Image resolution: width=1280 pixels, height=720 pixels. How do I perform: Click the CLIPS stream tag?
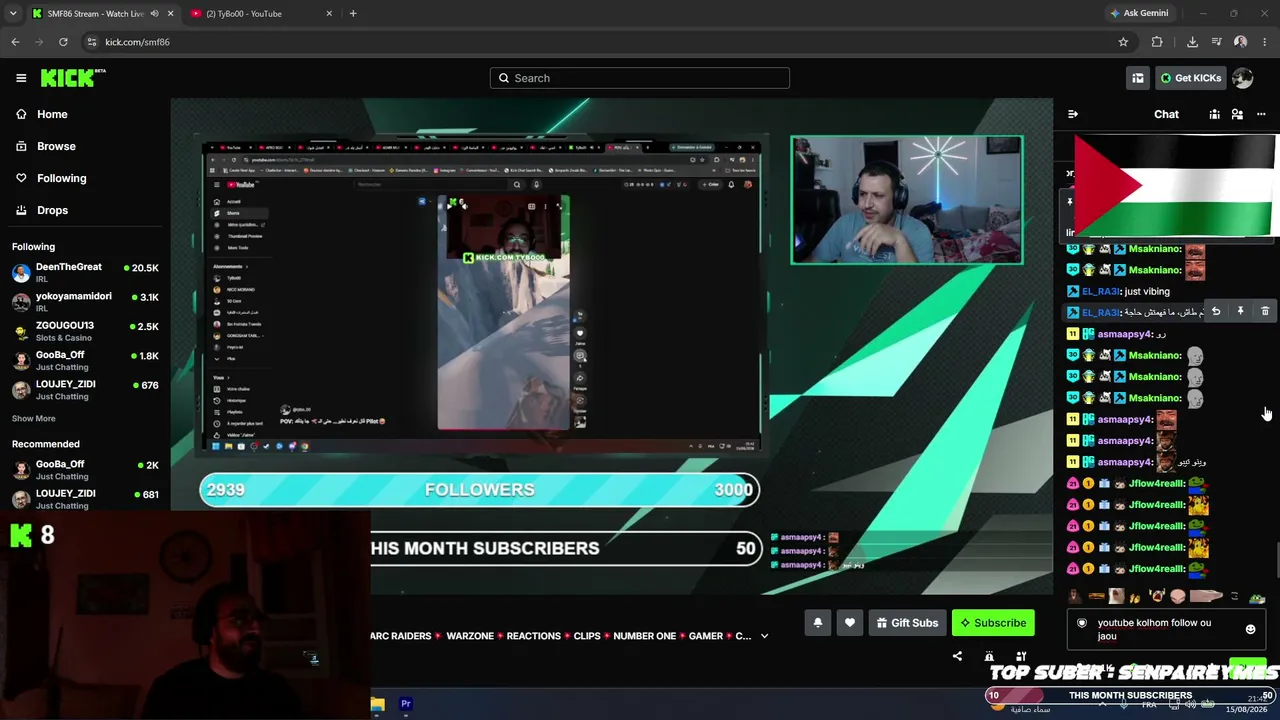tap(587, 636)
